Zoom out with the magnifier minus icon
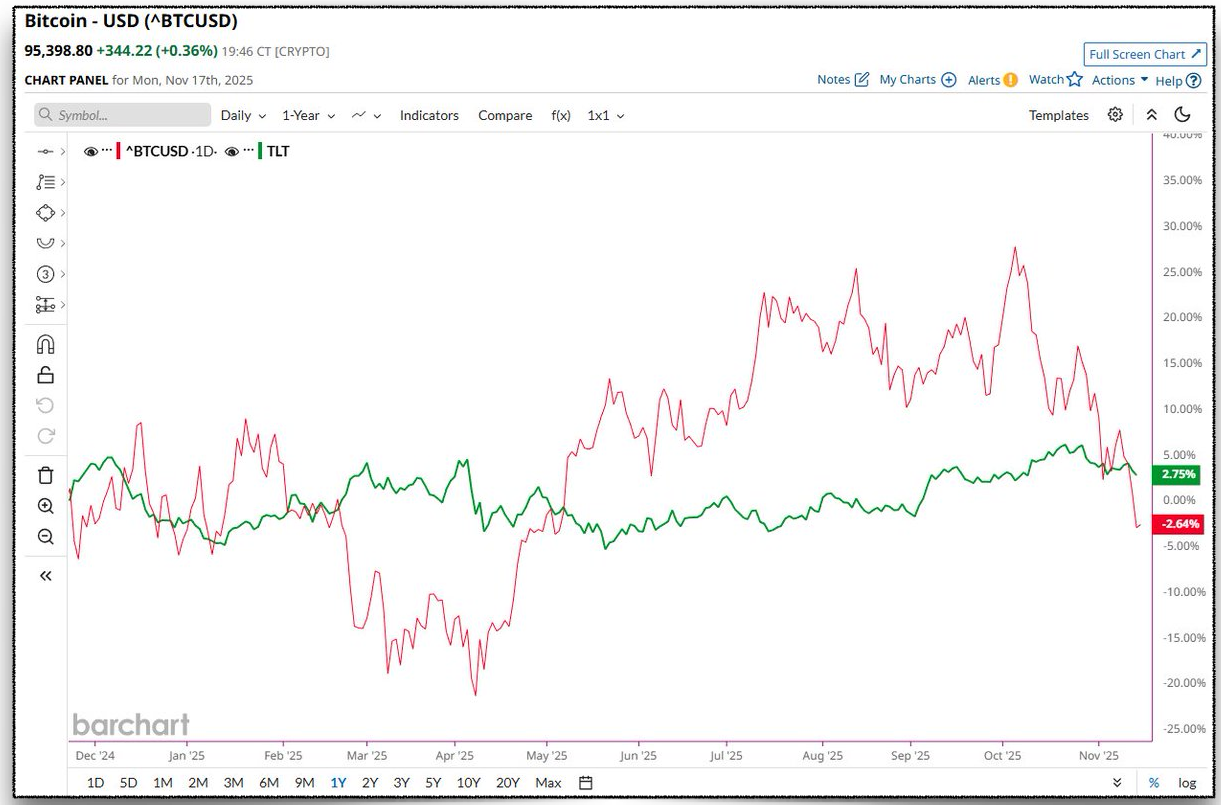This screenshot has height=805, width=1221. [45, 537]
